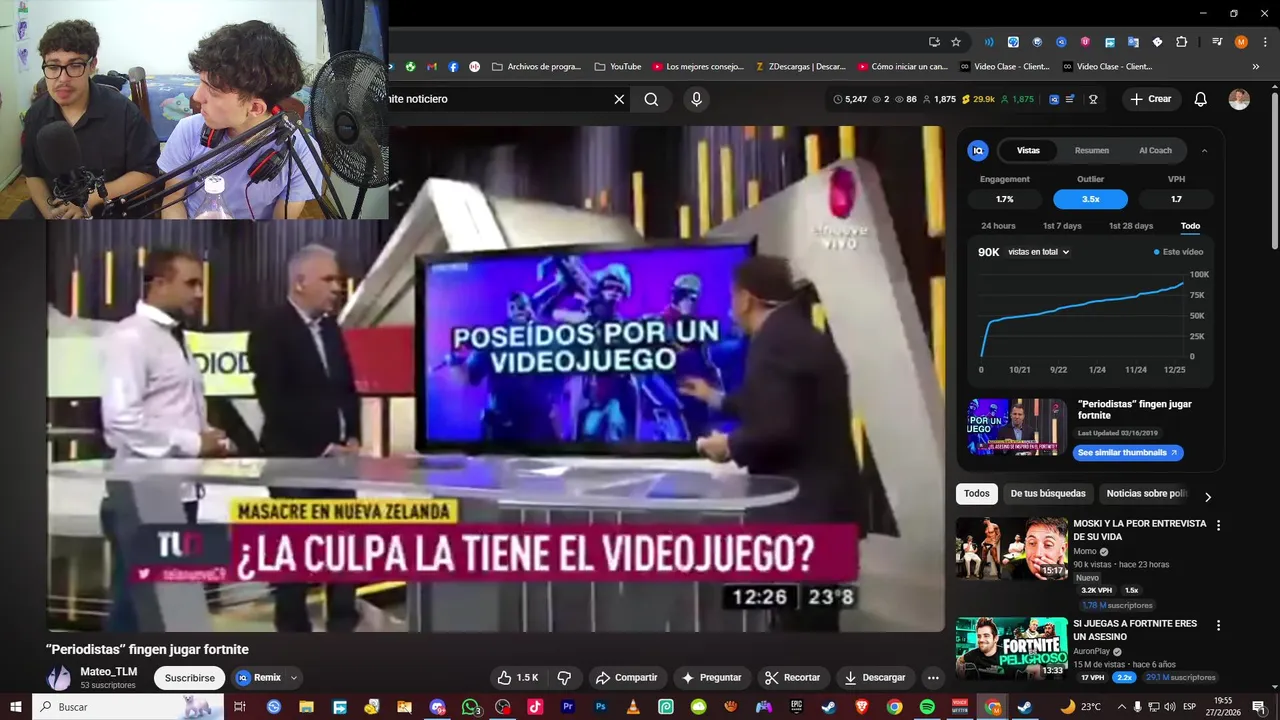
Task: Click the Descargar button
Action: click(x=875, y=677)
